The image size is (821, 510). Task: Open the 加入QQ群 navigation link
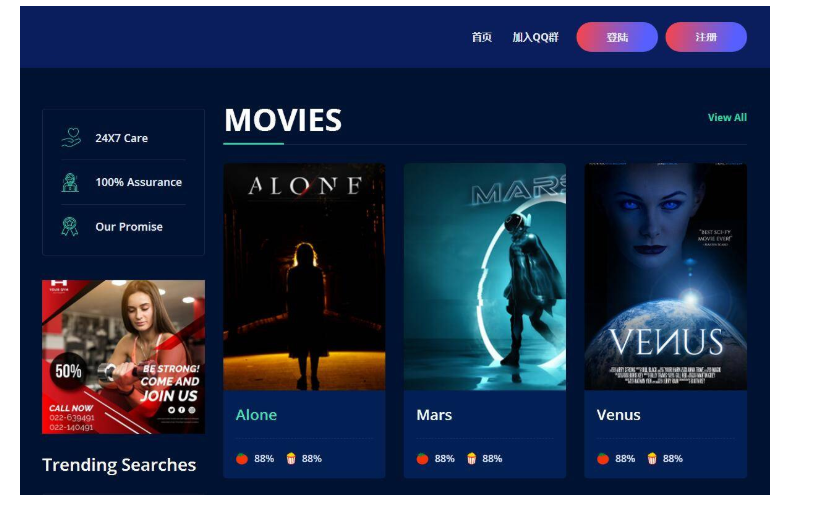(535, 37)
